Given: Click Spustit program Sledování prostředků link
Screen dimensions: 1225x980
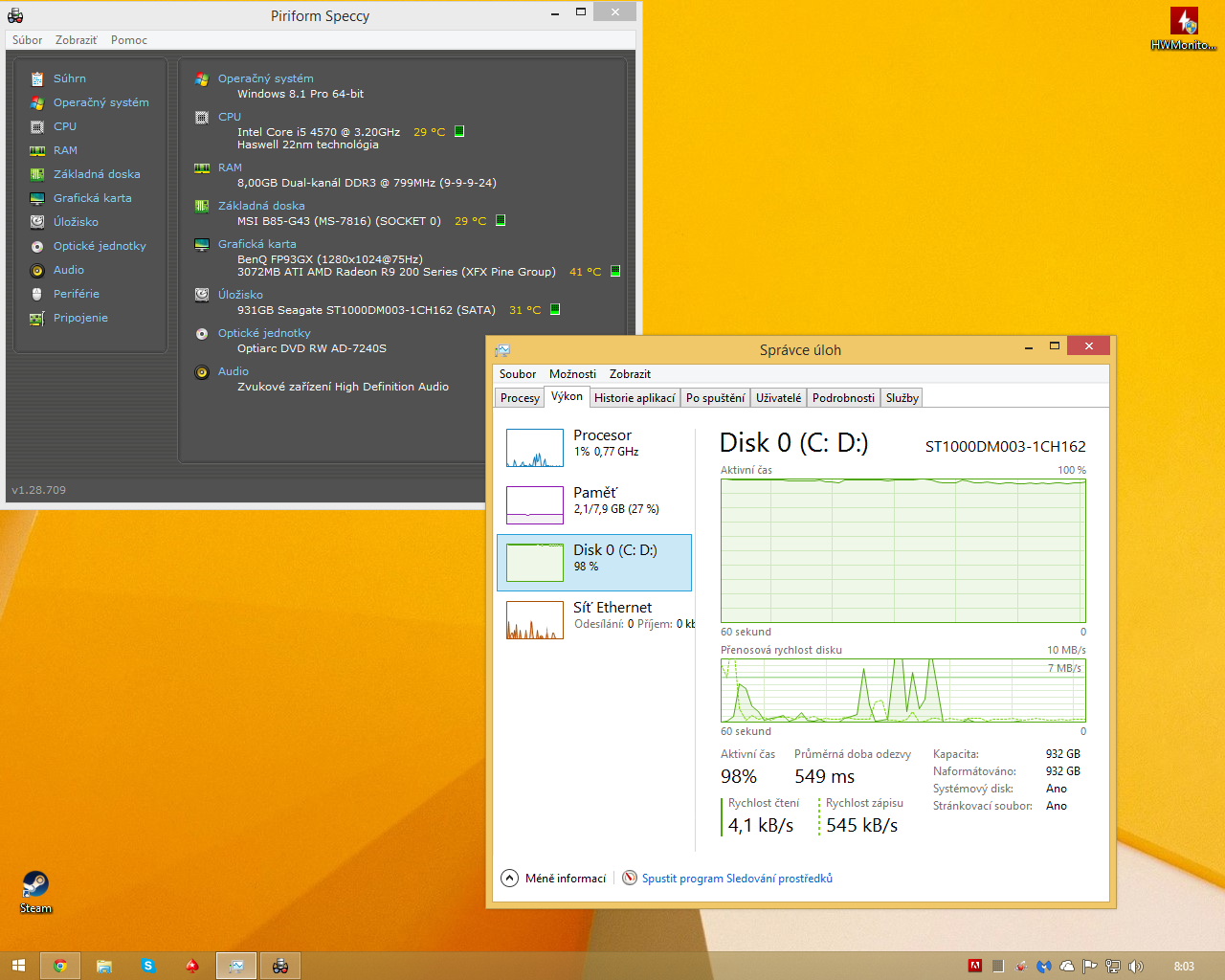Looking at the screenshot, I should tap(737, 879).
